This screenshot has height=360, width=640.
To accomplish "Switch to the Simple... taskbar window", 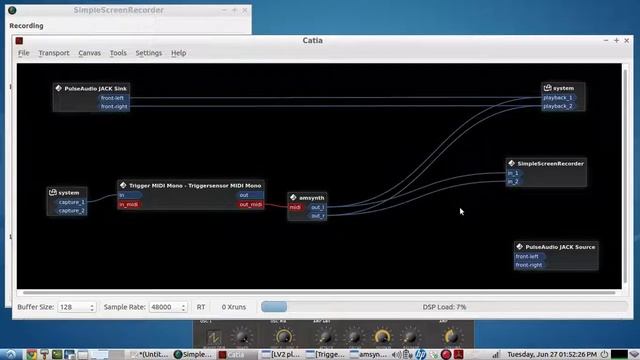I will (x=193, y=354).
